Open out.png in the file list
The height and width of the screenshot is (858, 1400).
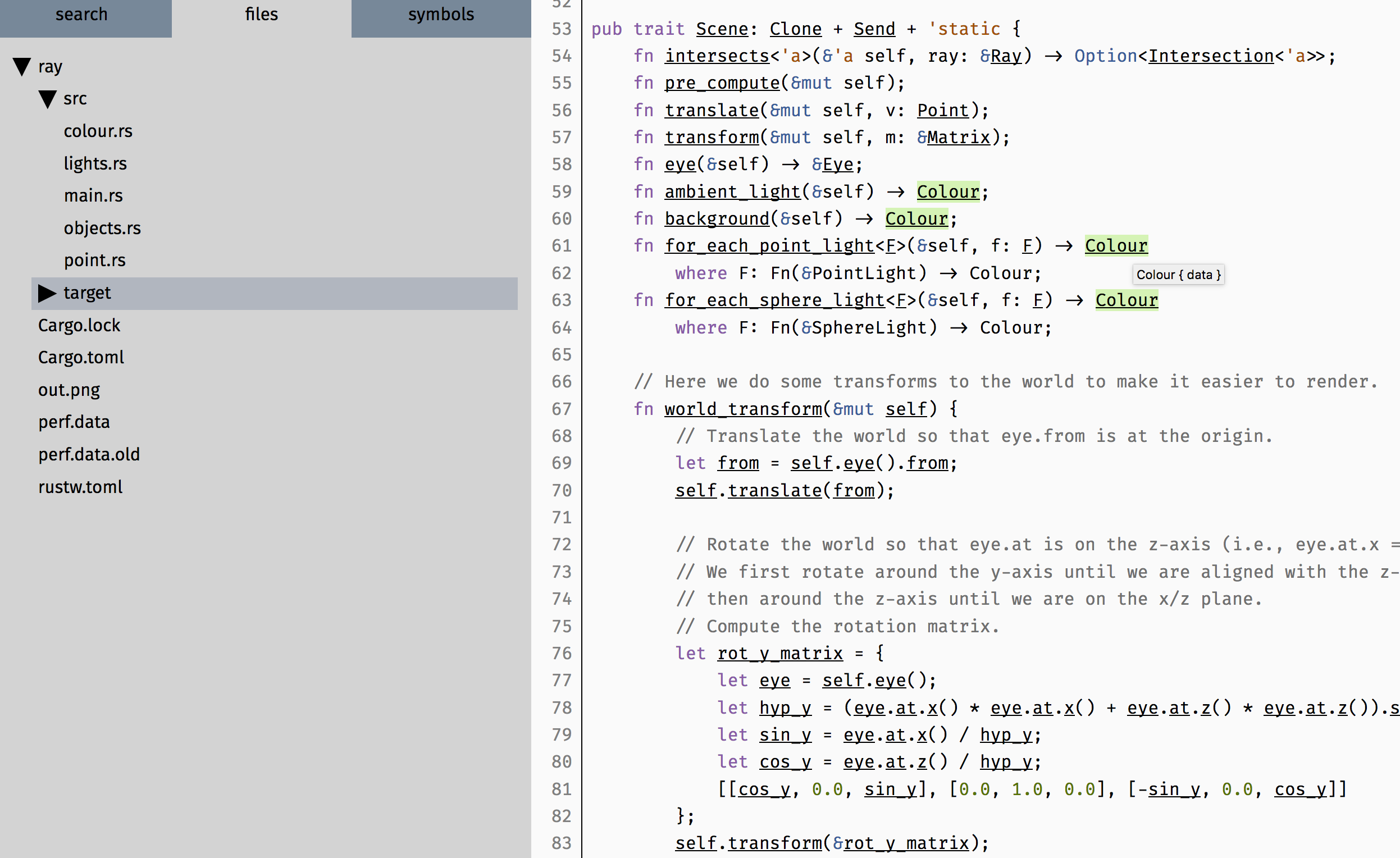coord(69,390)
